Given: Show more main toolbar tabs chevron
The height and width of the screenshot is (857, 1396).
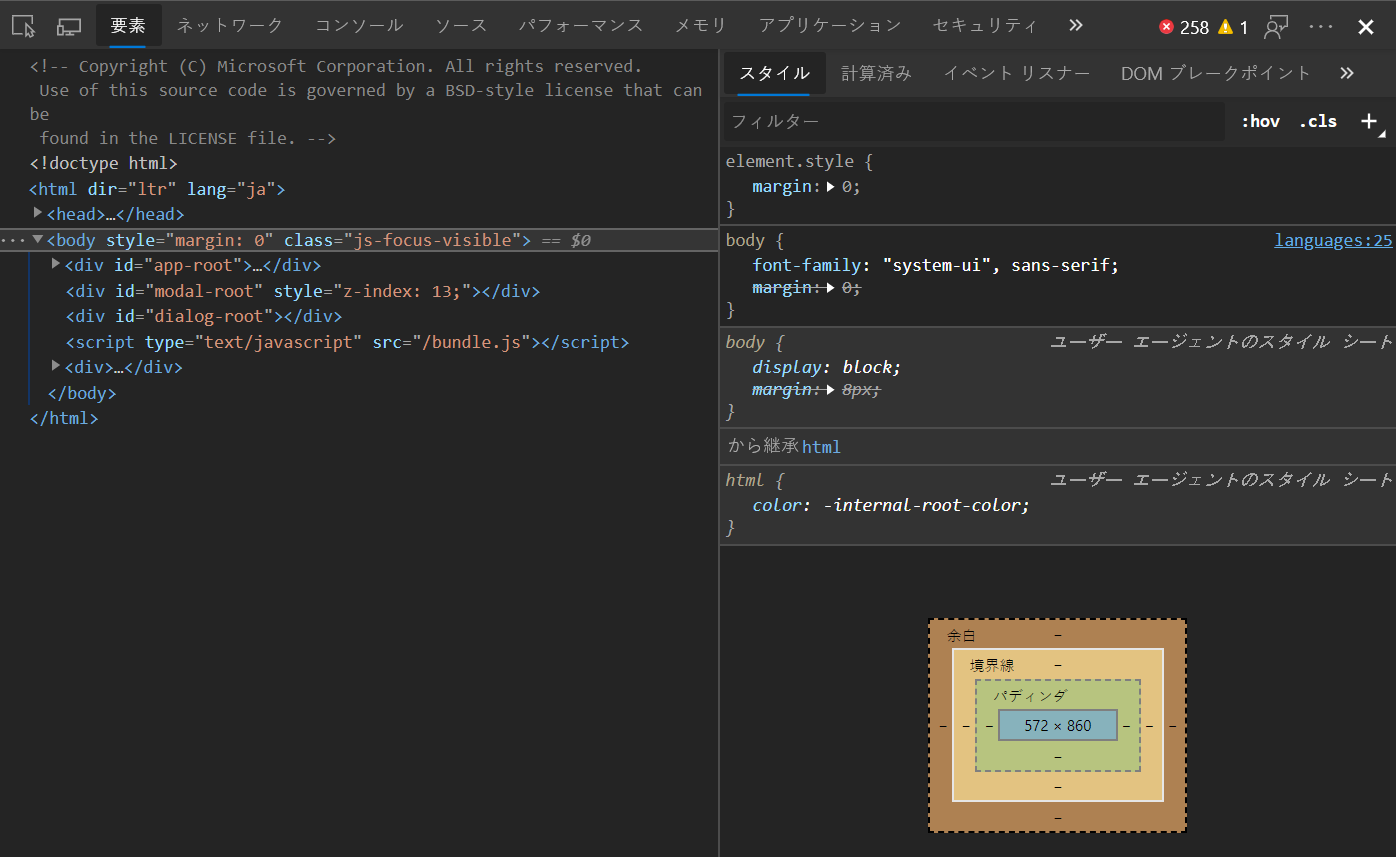Looking at the screenshot, I should point(1076,25).
